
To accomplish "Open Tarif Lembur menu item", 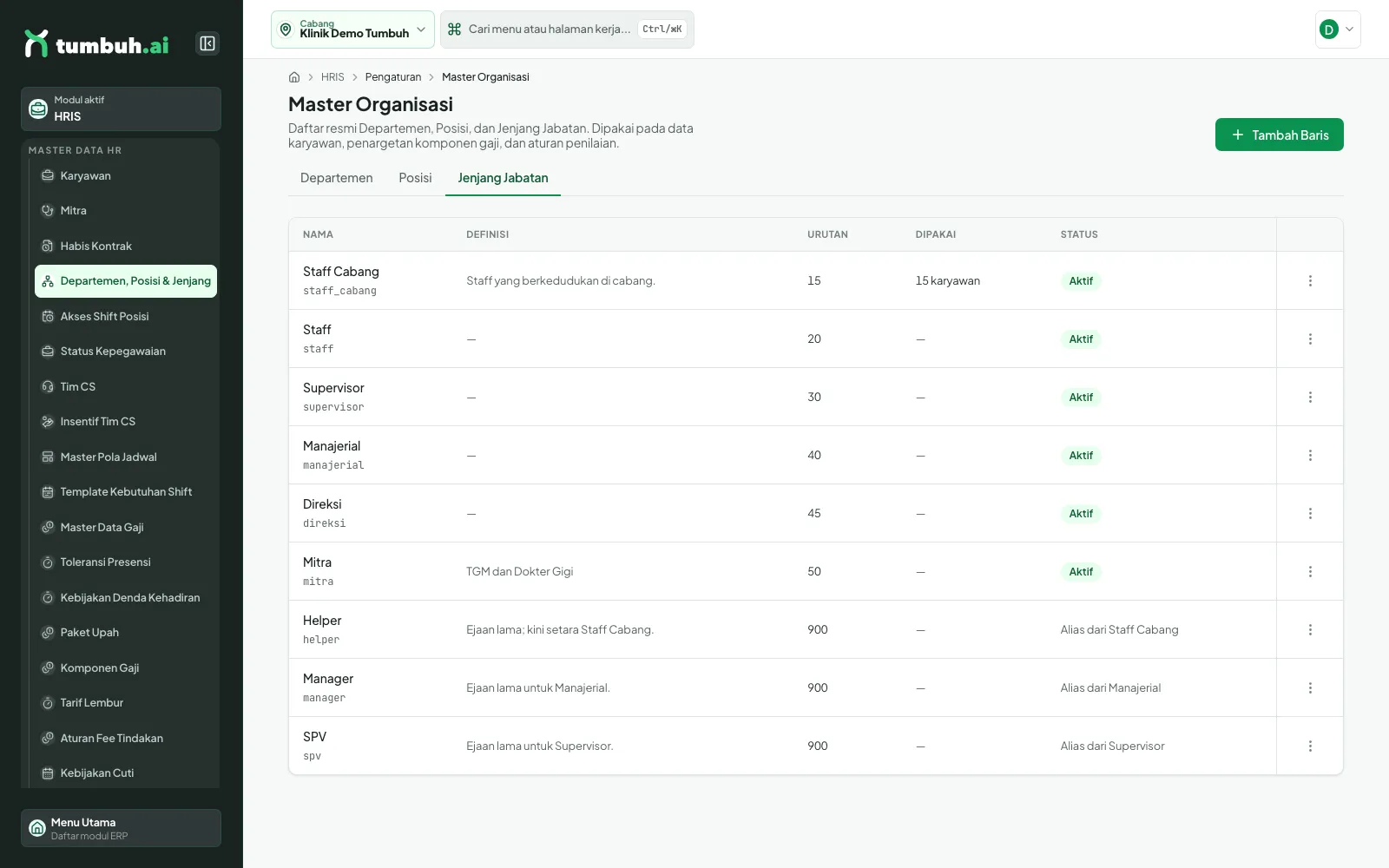I will [126, 703].
